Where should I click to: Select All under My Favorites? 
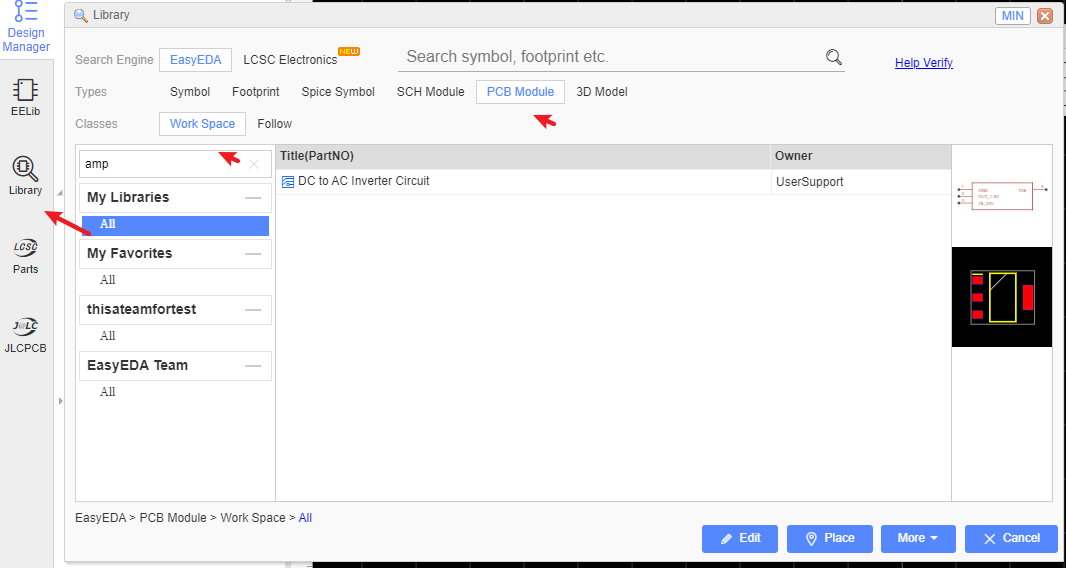tap(107, 280)
